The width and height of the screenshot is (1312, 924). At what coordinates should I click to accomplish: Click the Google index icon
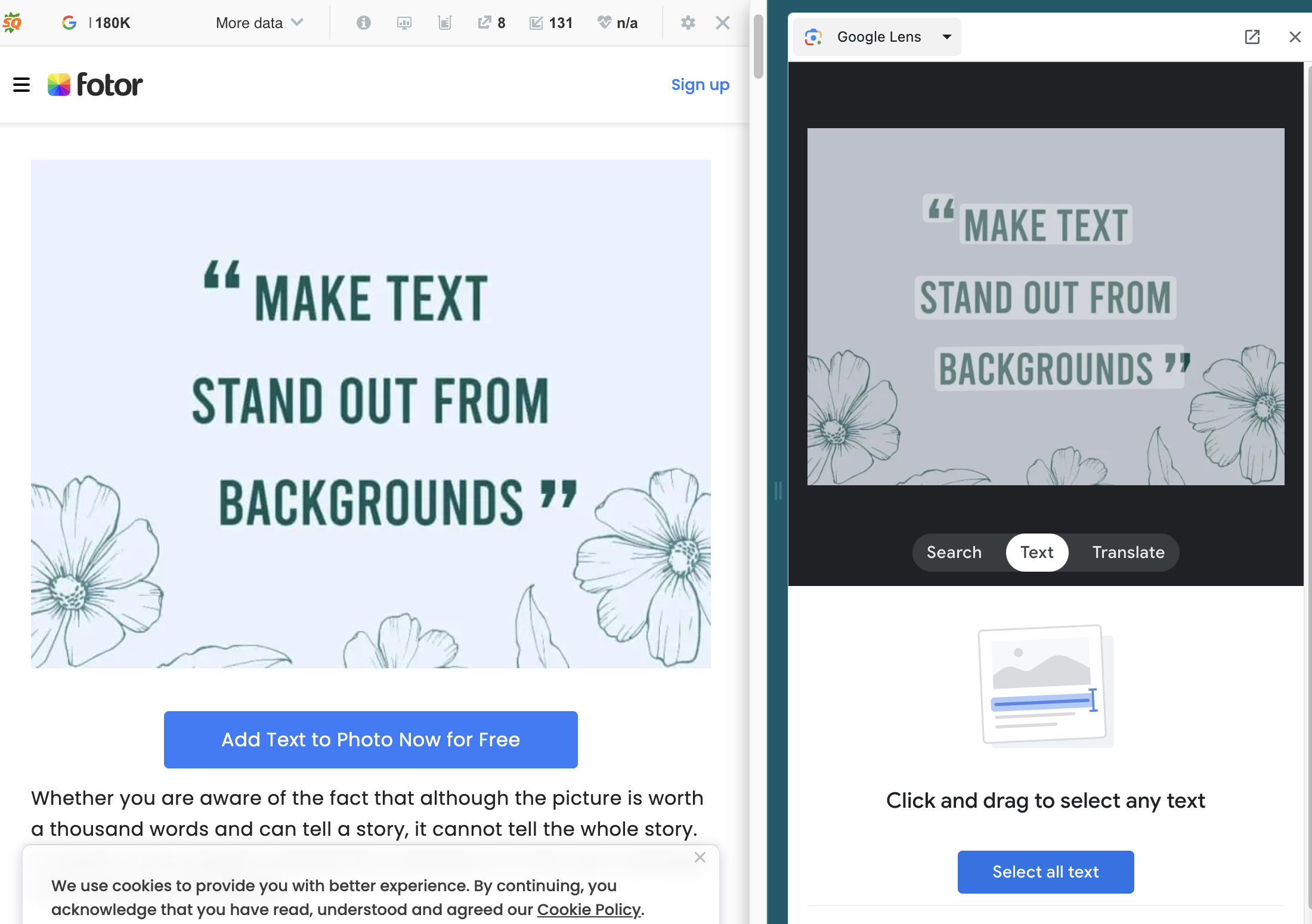(69, 23)
